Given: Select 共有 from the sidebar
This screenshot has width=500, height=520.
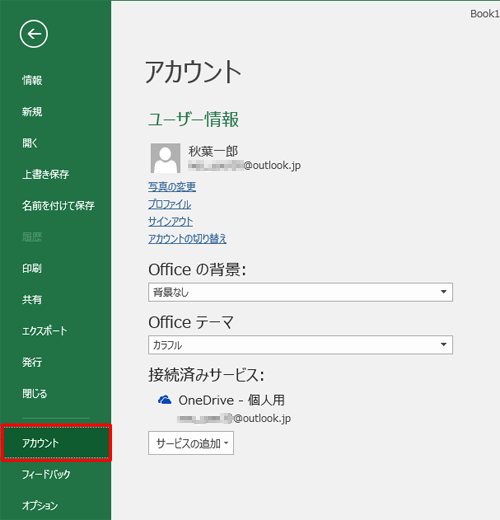Looking at the screenshot, I should 32,300.
